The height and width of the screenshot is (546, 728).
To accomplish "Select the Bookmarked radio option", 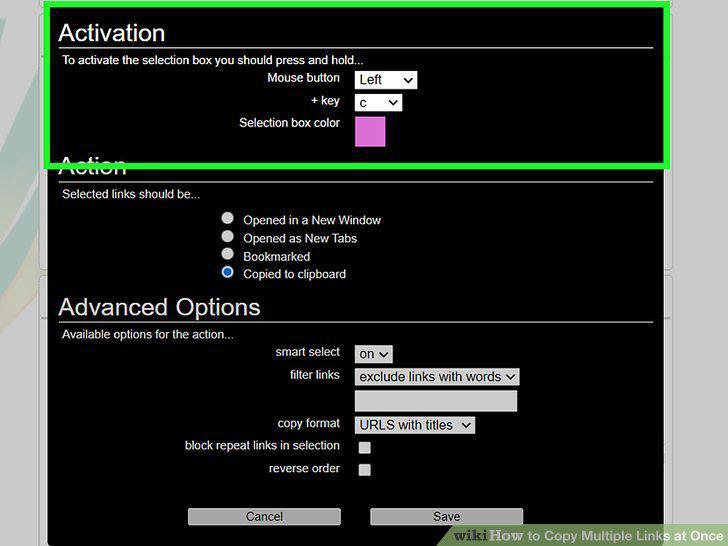I will click(x=228, y=254).
